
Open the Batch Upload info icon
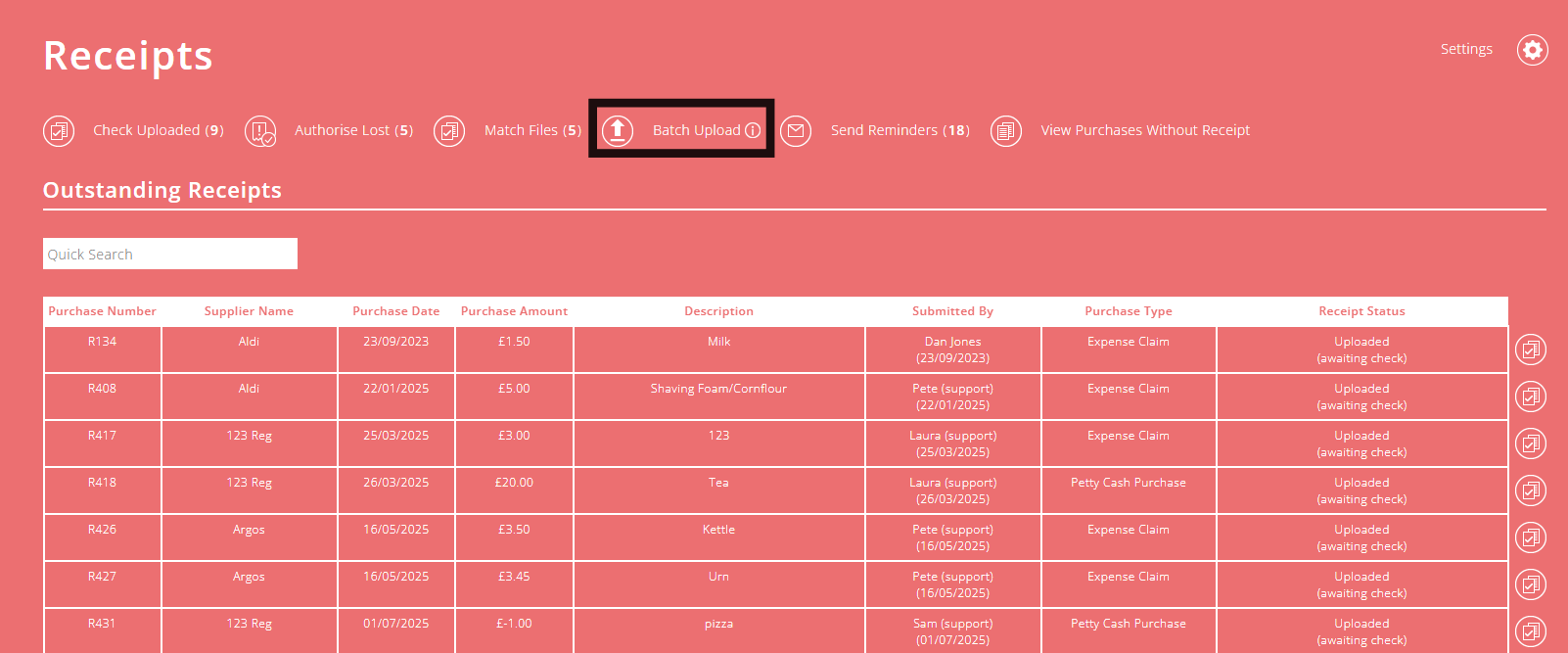pyautogui.click(x=753, y=130)
